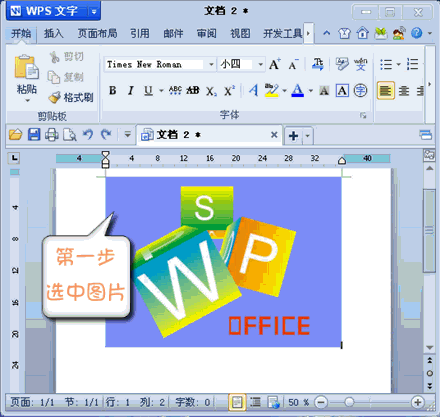Click the vertical scrollbar down arrow

pyautogui.click(x=430, y=348)
